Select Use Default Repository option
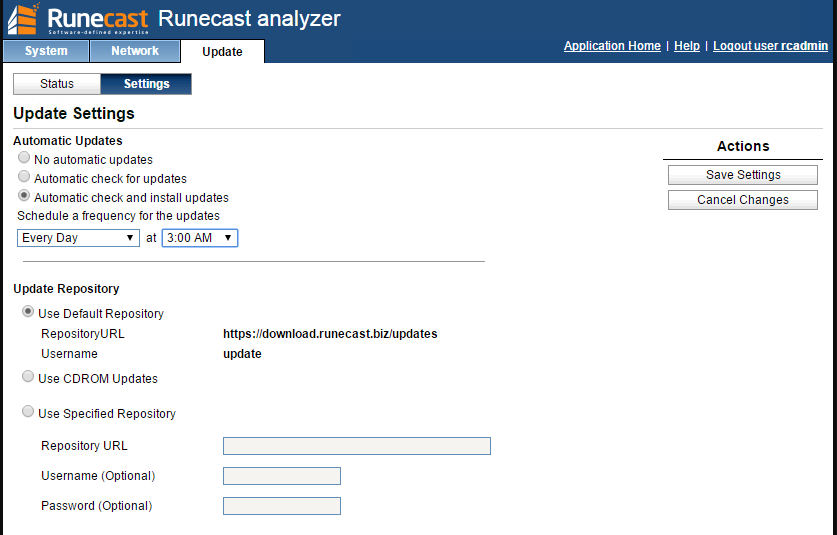The width and height of the screenshot is (837, 535). pos(28,312)
